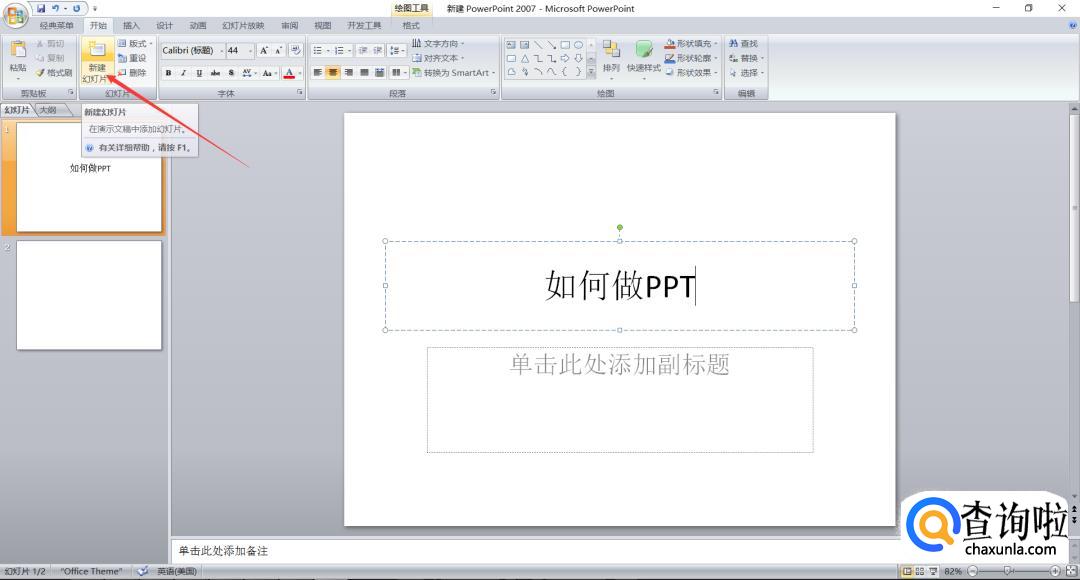This screenshot has height=580, width=1080.
Task: Open Shape Outline dropdown (形状轮廓)
Action: (691, 58)
